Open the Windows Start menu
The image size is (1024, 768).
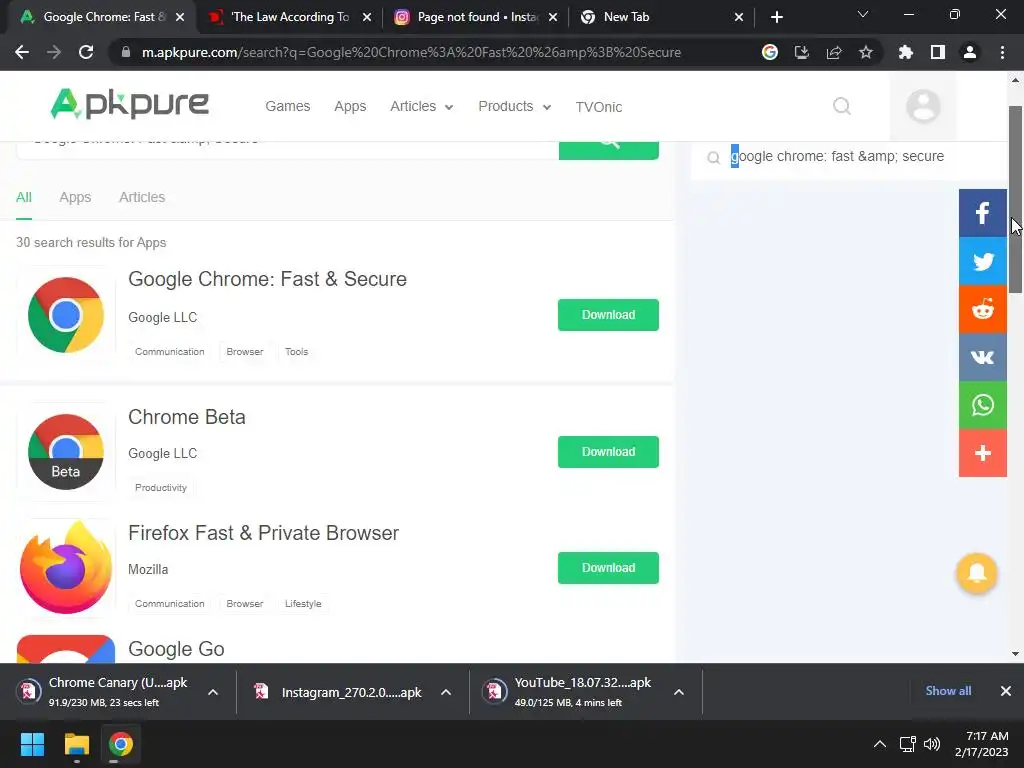click(32, 744)
